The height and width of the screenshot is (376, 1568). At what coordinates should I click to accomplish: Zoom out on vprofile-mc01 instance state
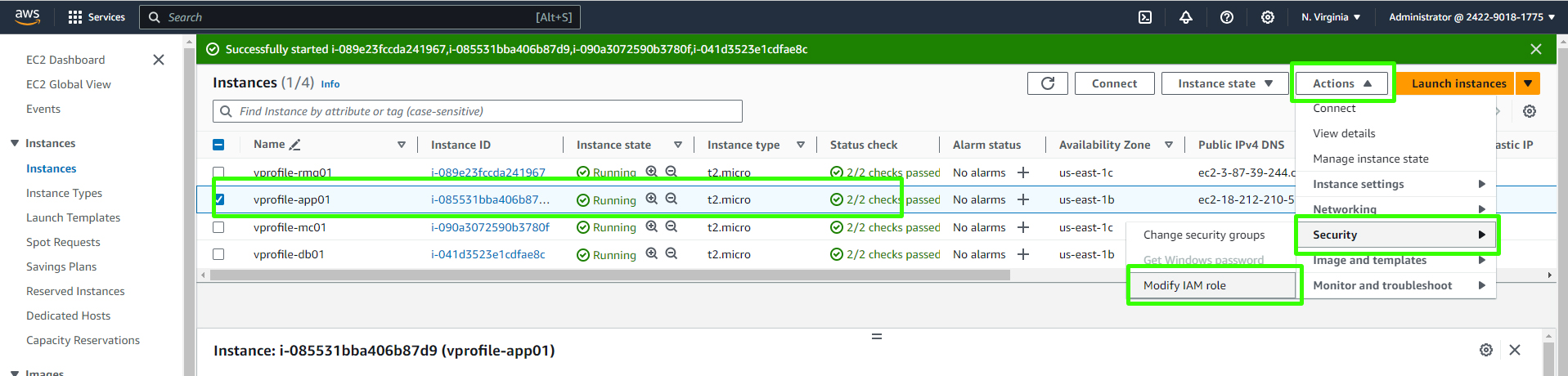pyautogui.click(x=672, y=226)
